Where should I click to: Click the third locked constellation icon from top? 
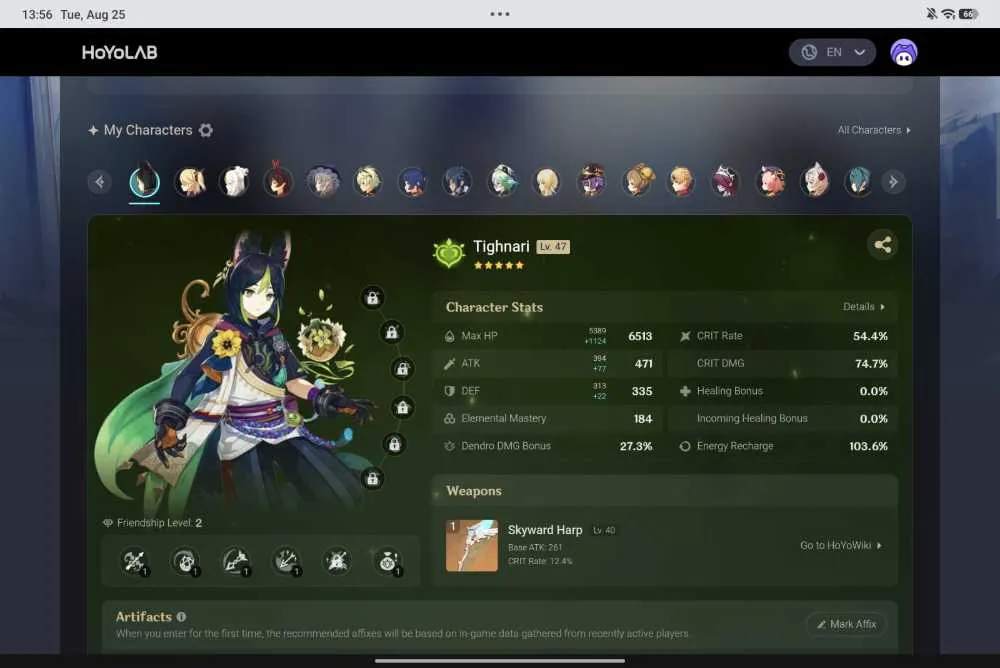[402, 369]
